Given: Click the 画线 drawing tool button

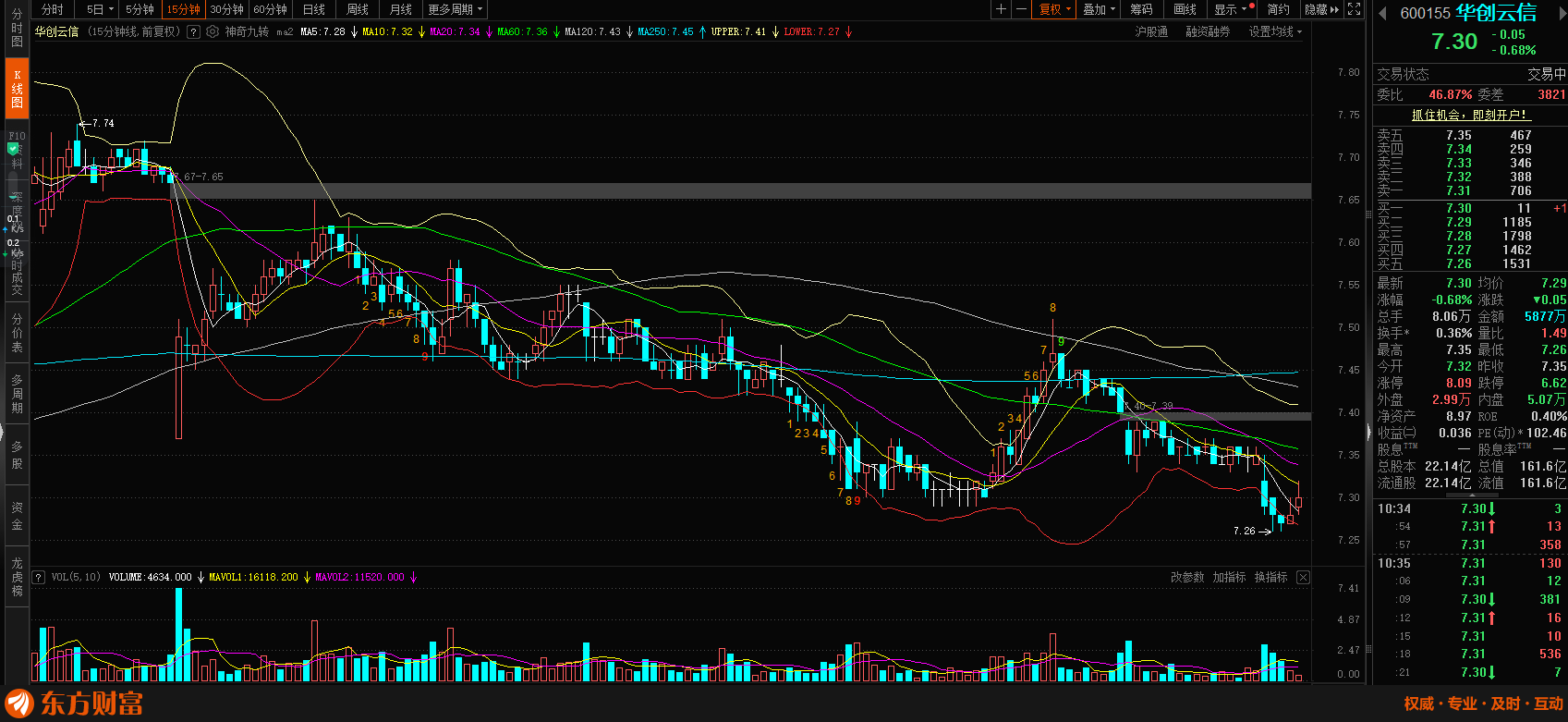Looking at the screenshot, I should [x=1185, y=9].
